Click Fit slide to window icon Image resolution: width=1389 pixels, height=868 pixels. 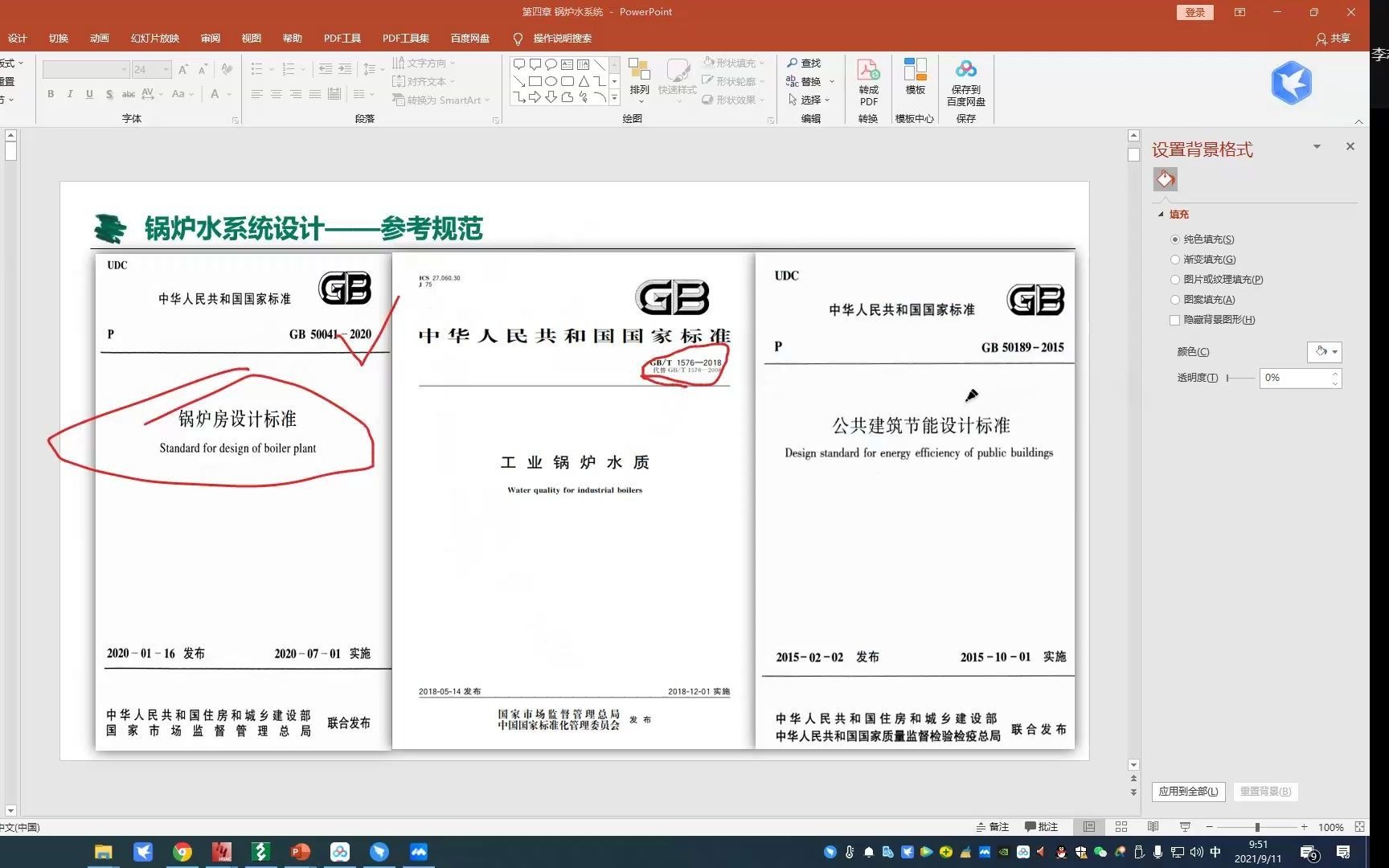(1359, 826)
